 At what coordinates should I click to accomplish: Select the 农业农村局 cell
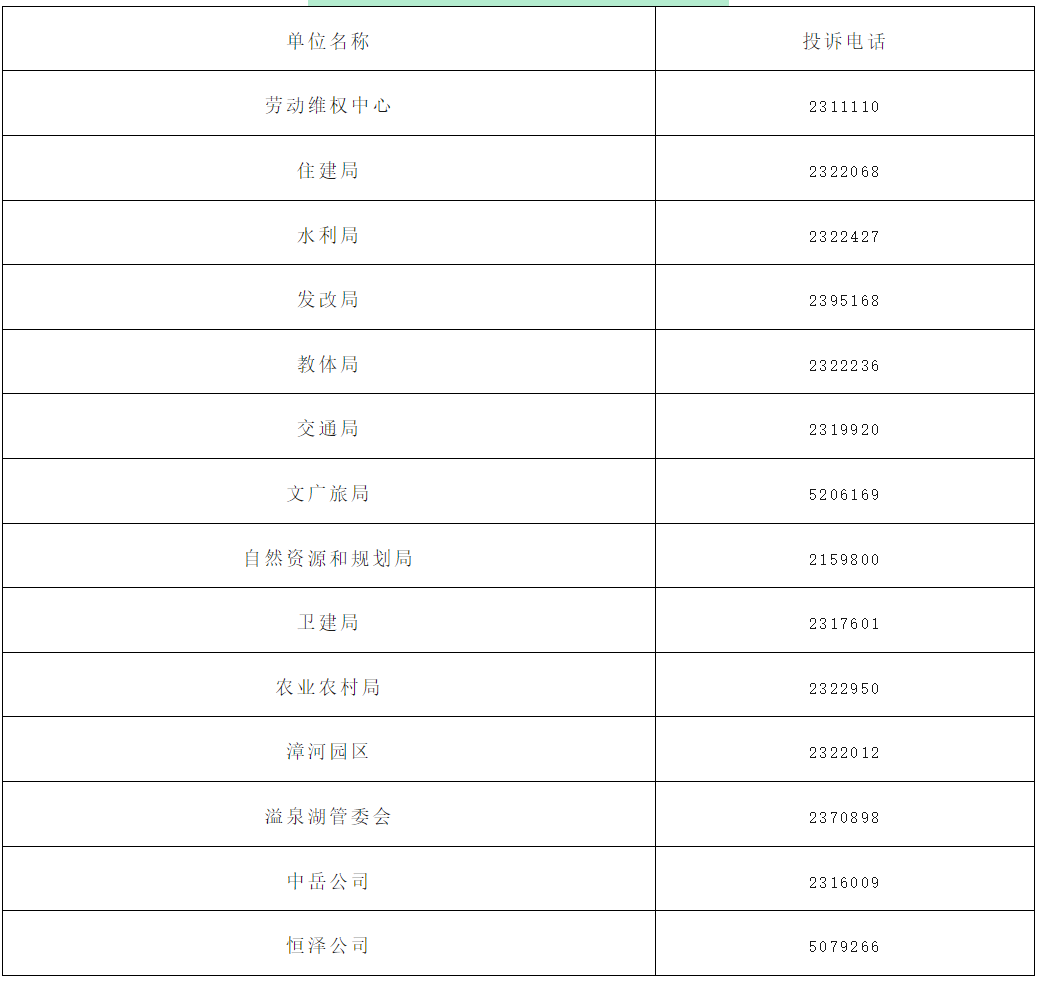328,687
